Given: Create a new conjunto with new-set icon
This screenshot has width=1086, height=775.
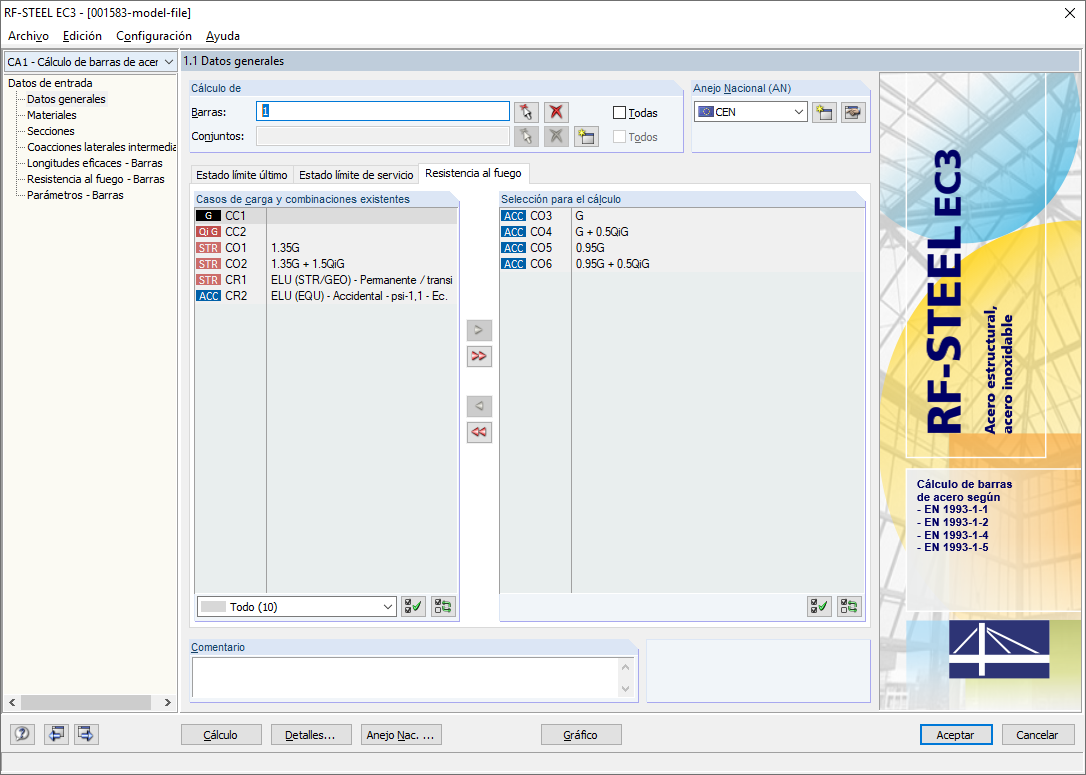Looking at the screenshot, I should tap(586, 136).
